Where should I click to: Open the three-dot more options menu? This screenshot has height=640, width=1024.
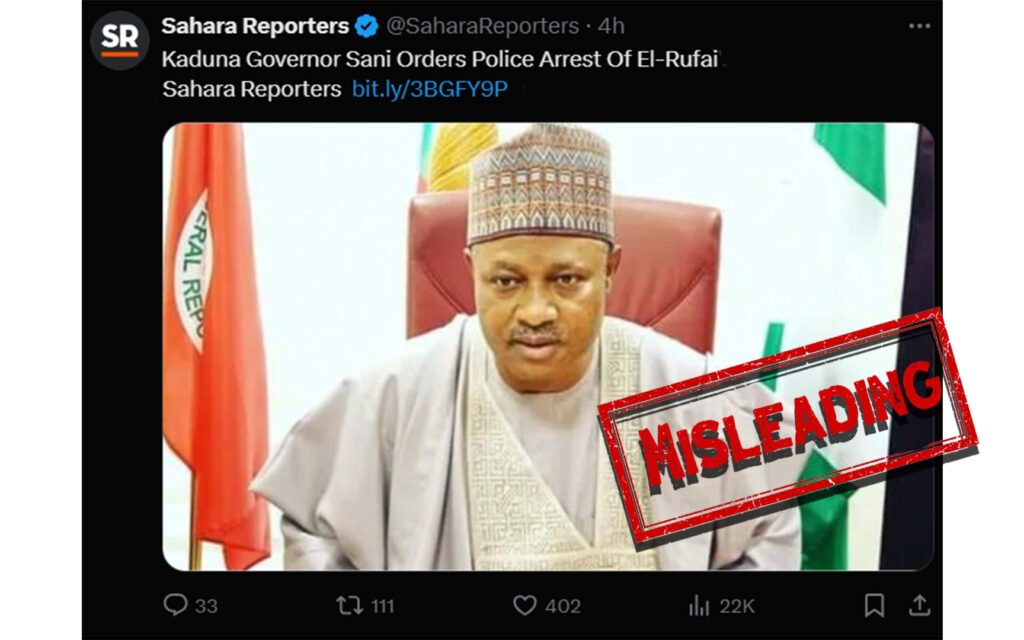pos(919,26)
